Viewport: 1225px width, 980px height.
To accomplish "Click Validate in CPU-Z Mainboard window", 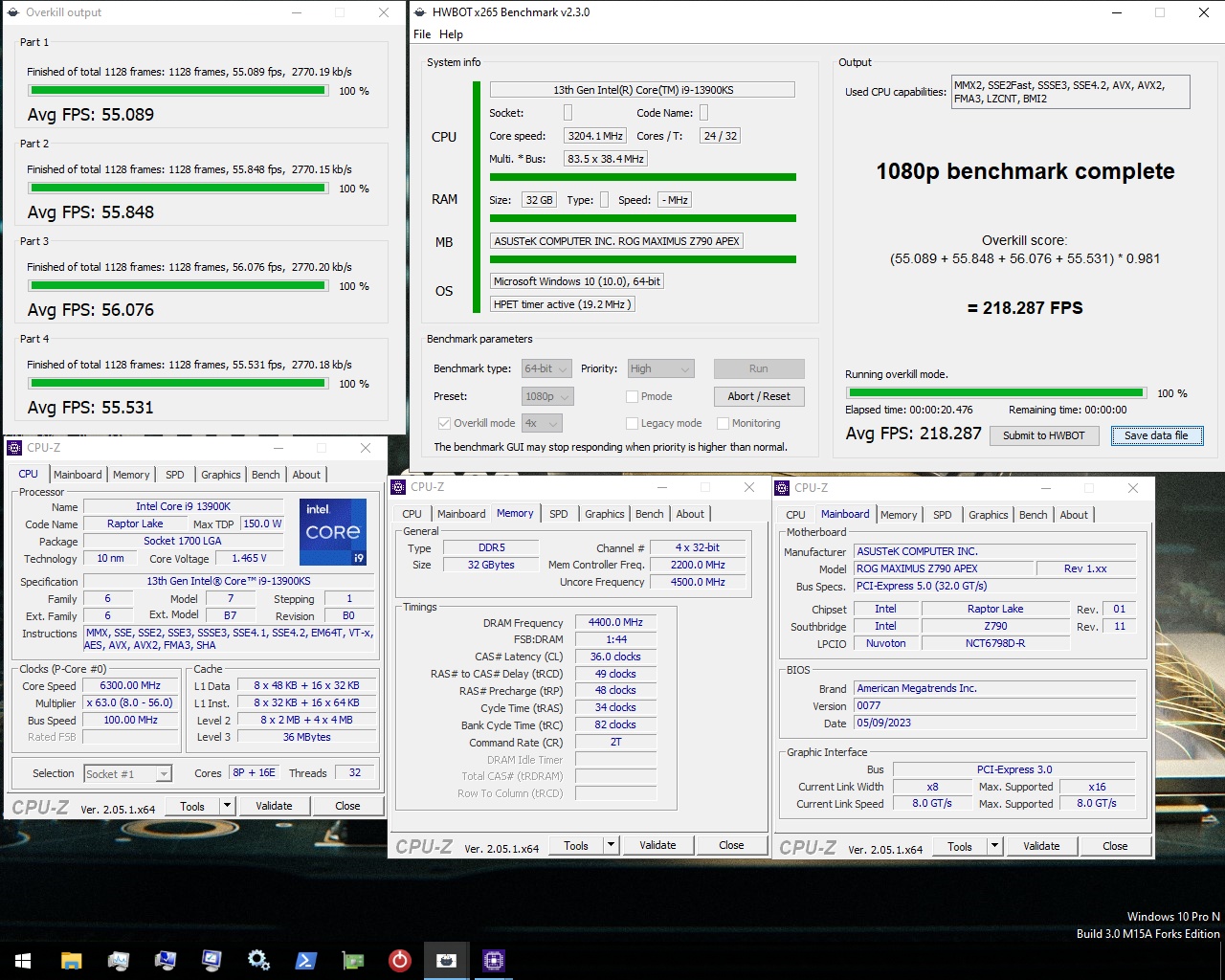I will (x=1041, y=846).
